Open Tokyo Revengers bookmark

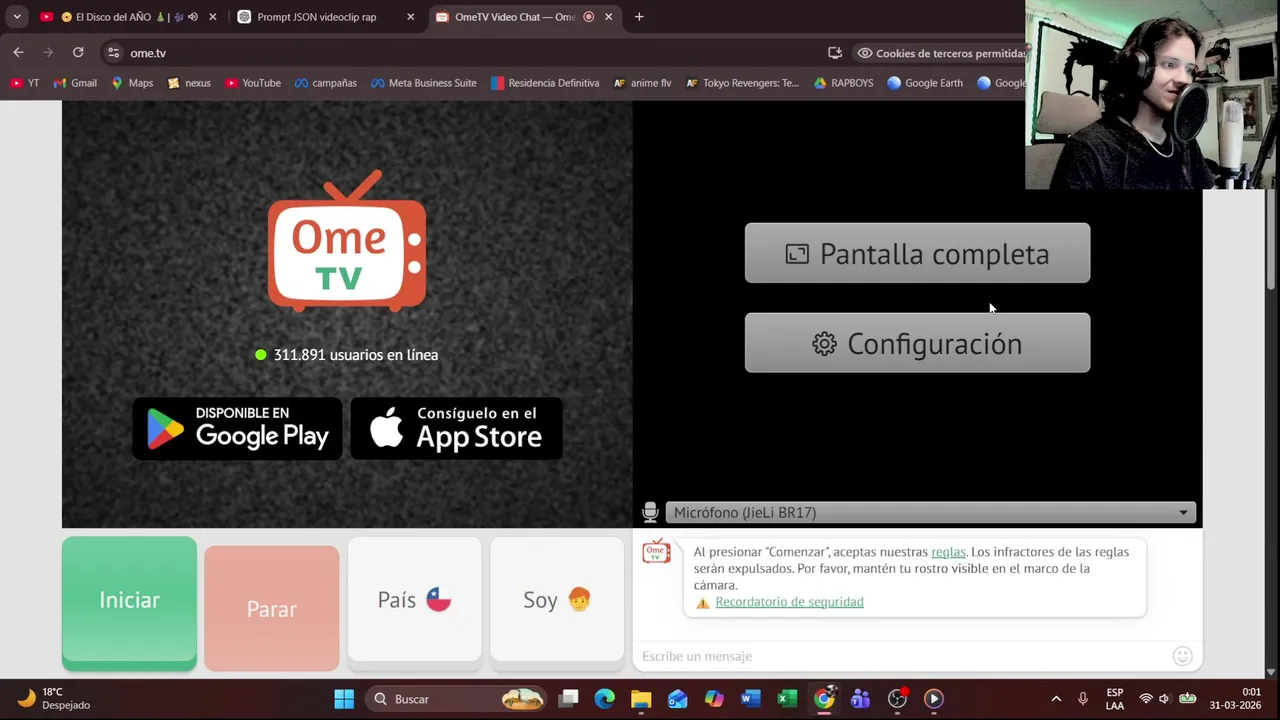click(x=742, y=83)
